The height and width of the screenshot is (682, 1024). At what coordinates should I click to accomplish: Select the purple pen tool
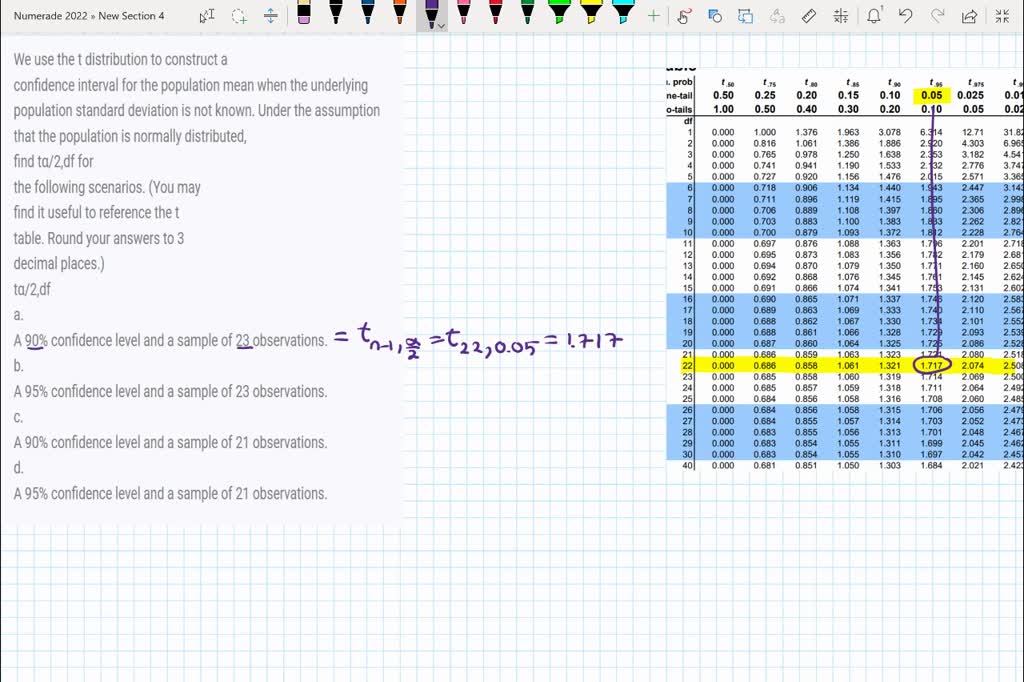point(431,14)
